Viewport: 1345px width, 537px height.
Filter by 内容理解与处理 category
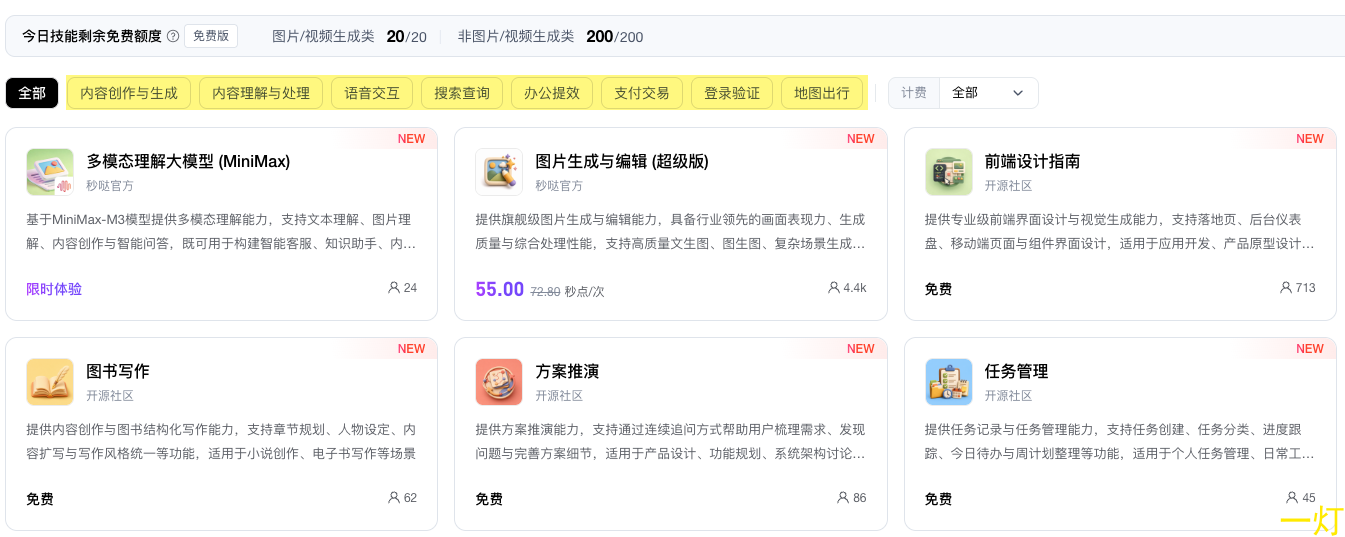[x=261, y=93]
